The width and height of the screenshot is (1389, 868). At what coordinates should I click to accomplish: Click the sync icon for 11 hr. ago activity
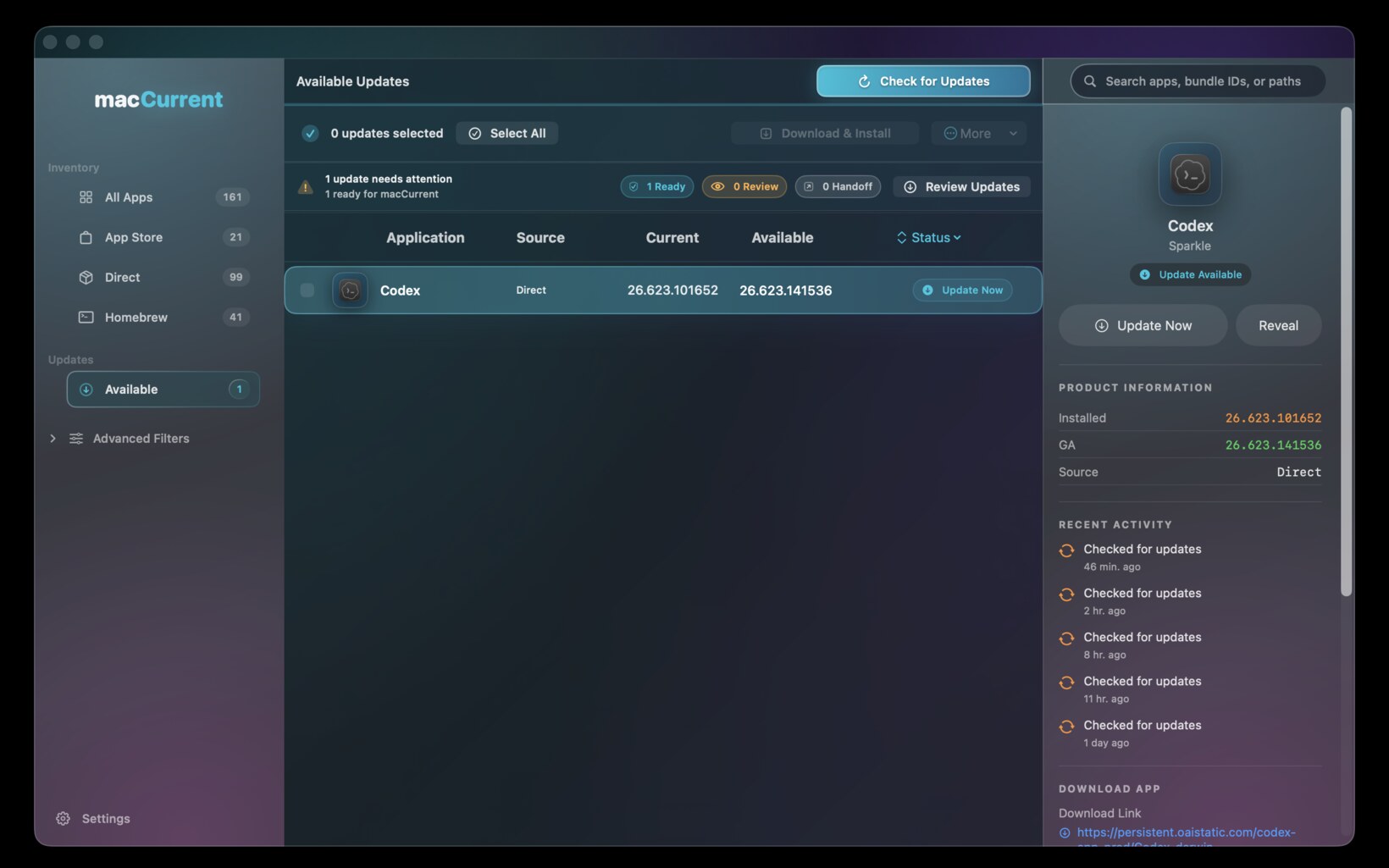(x=1066, y=683)
